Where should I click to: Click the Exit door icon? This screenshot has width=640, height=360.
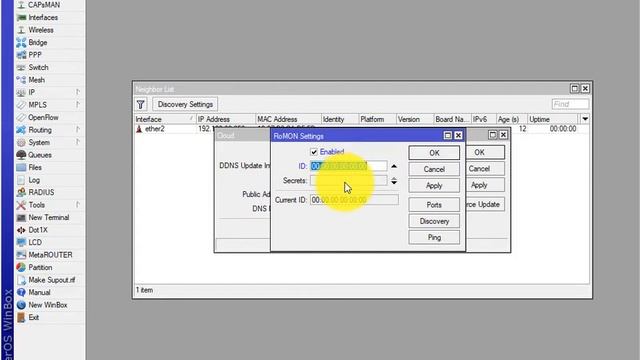coord(21,318)
